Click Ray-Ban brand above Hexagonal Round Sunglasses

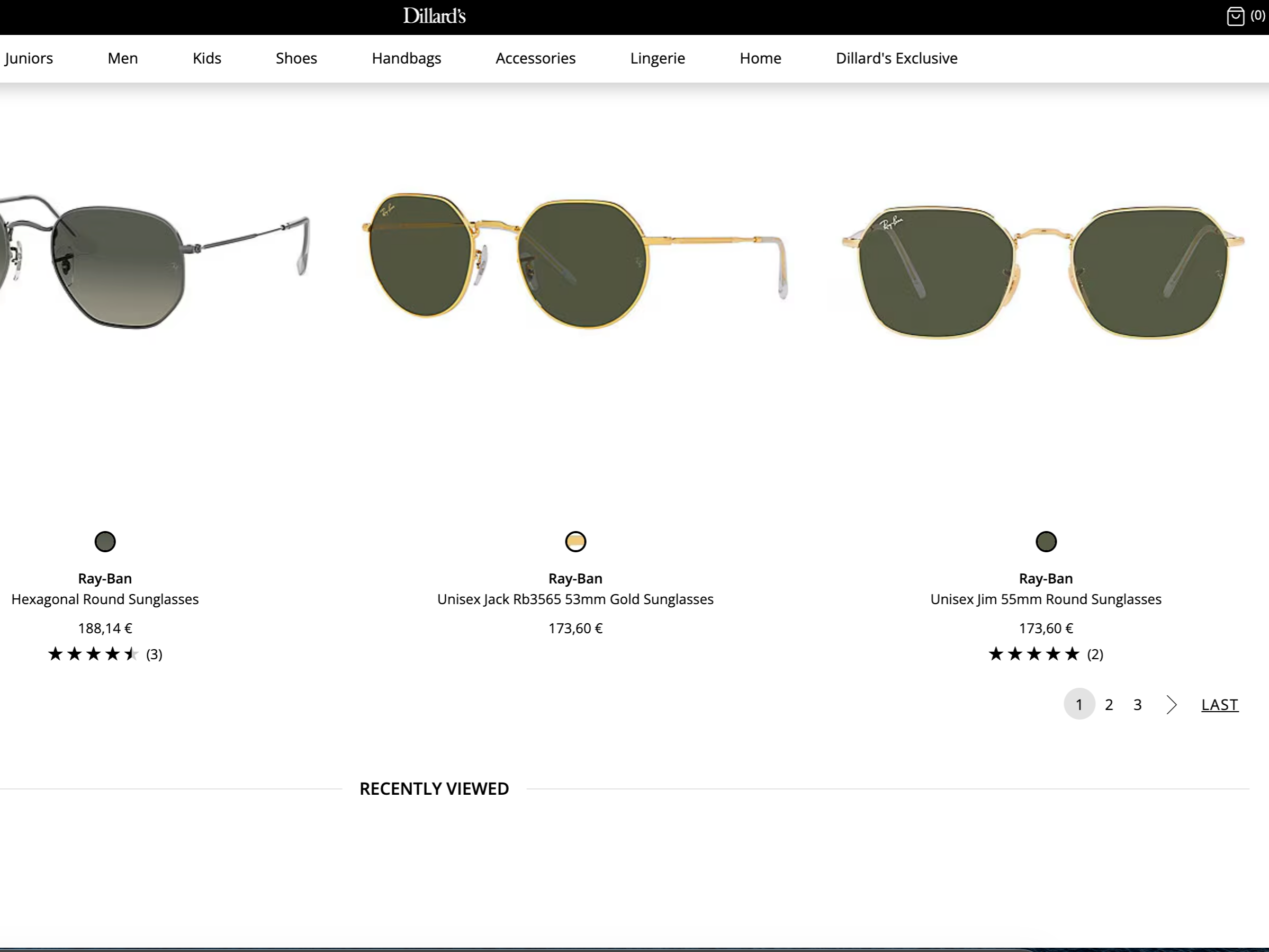pos(105,578)
